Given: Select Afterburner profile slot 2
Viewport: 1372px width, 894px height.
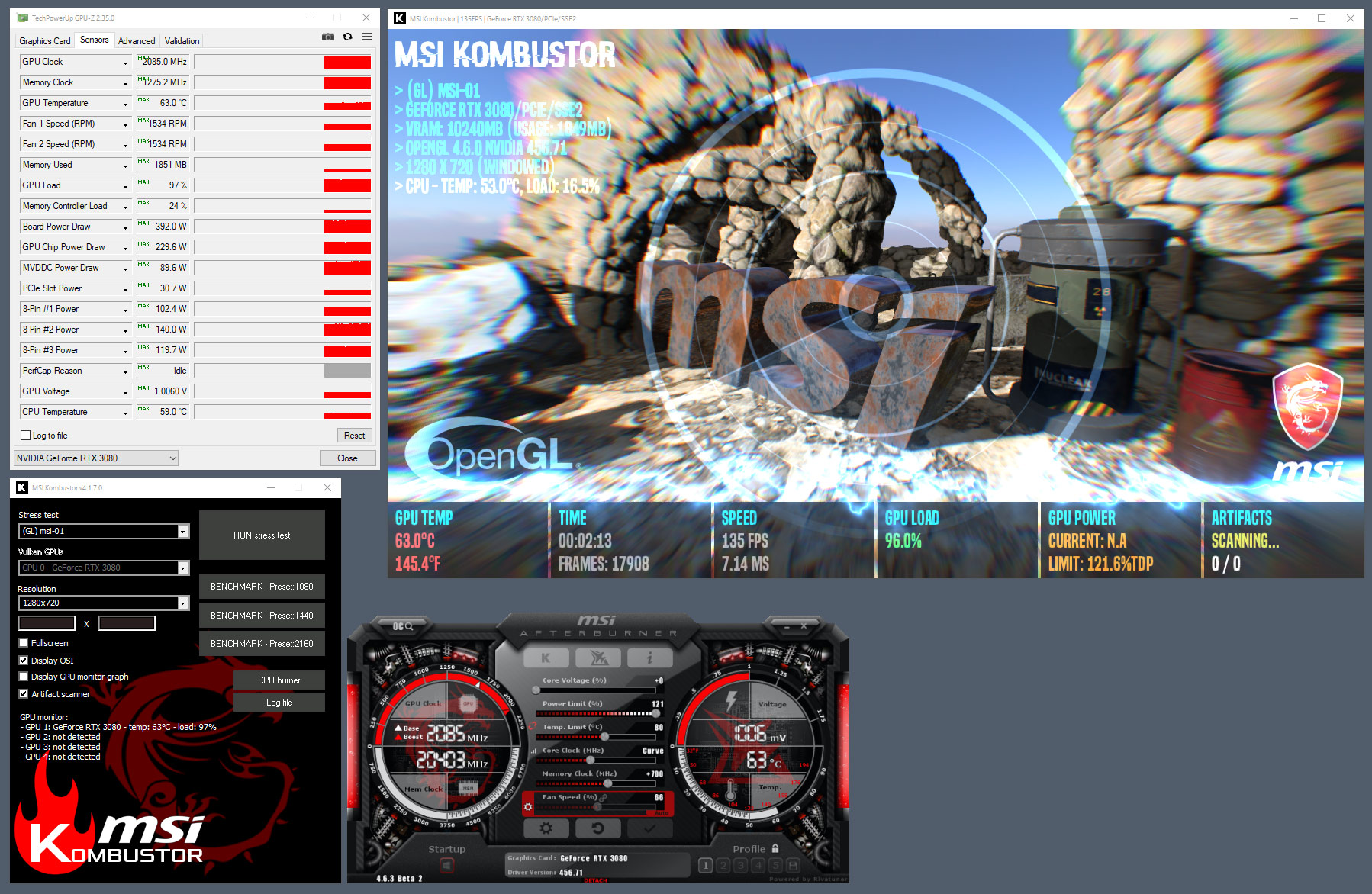Looking at the screenshot, I should pos(723,865).
